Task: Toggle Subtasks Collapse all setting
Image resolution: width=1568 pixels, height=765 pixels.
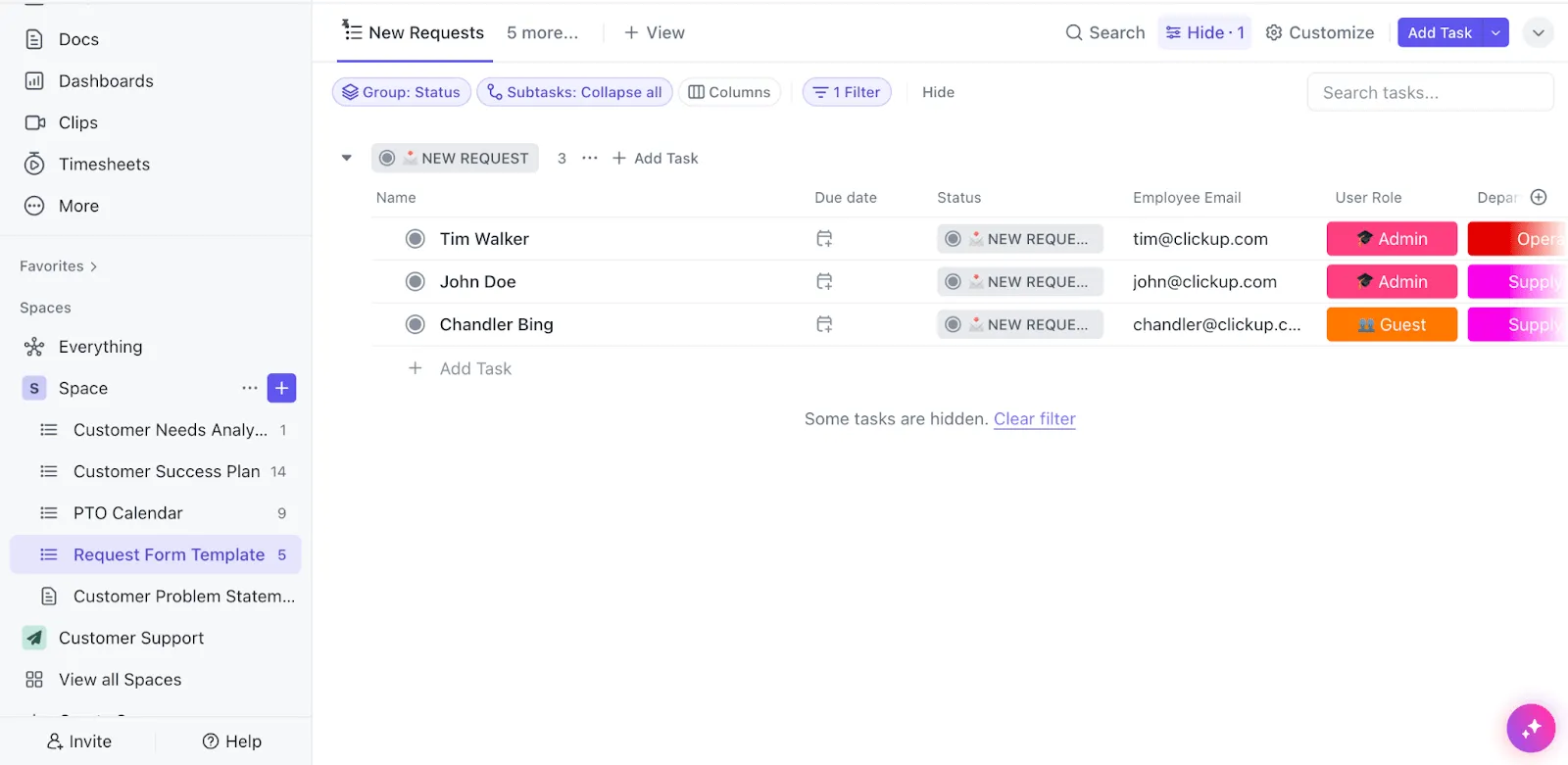Action: (x=574, y=92)
